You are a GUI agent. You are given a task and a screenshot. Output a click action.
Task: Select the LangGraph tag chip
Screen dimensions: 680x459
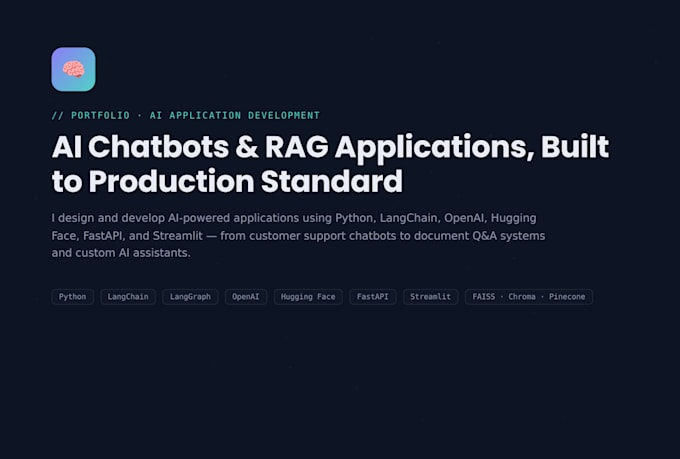tap(190, 297)
